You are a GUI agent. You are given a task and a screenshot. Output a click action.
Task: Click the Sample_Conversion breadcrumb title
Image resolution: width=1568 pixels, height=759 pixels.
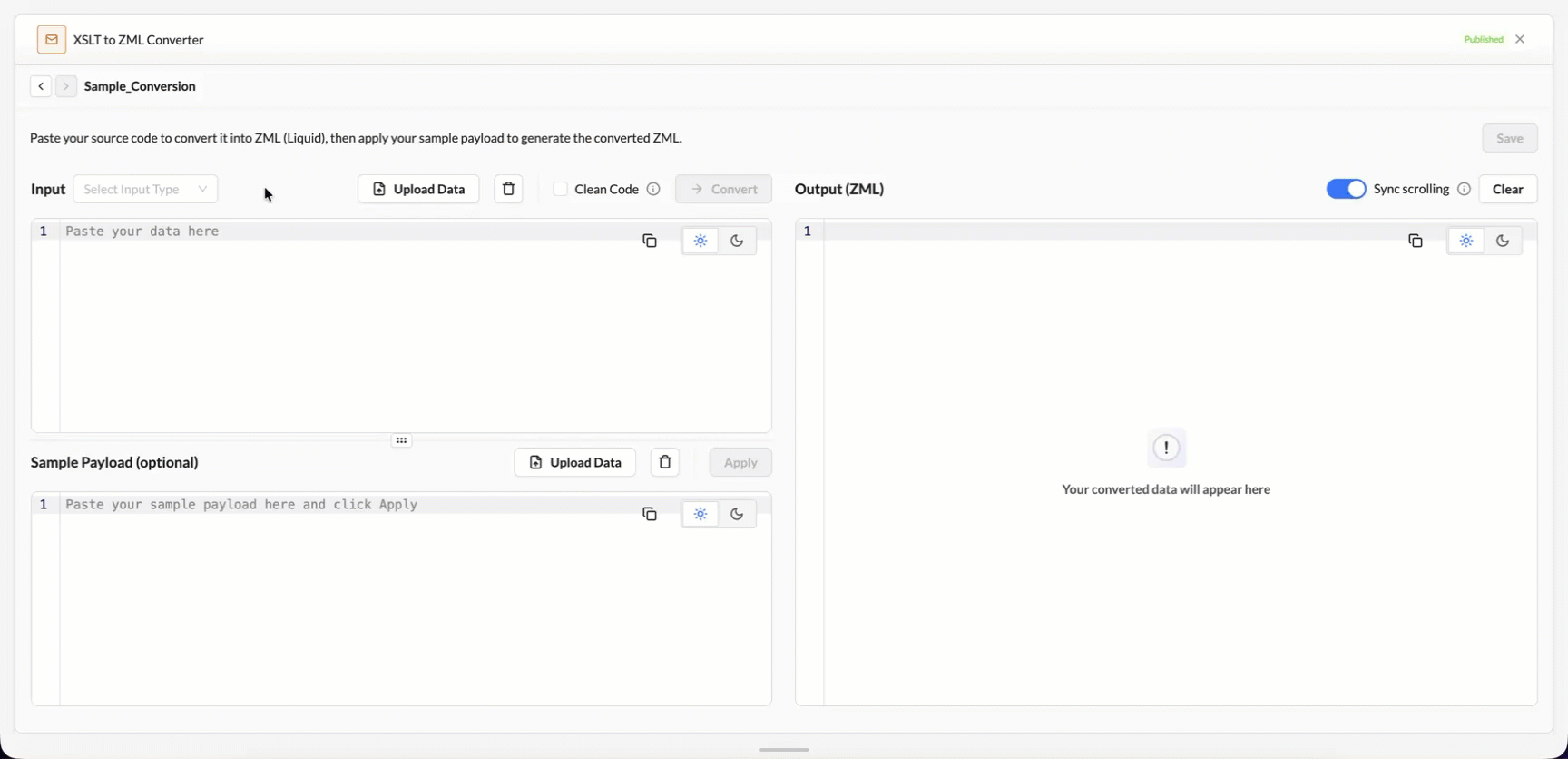(140, 86)
